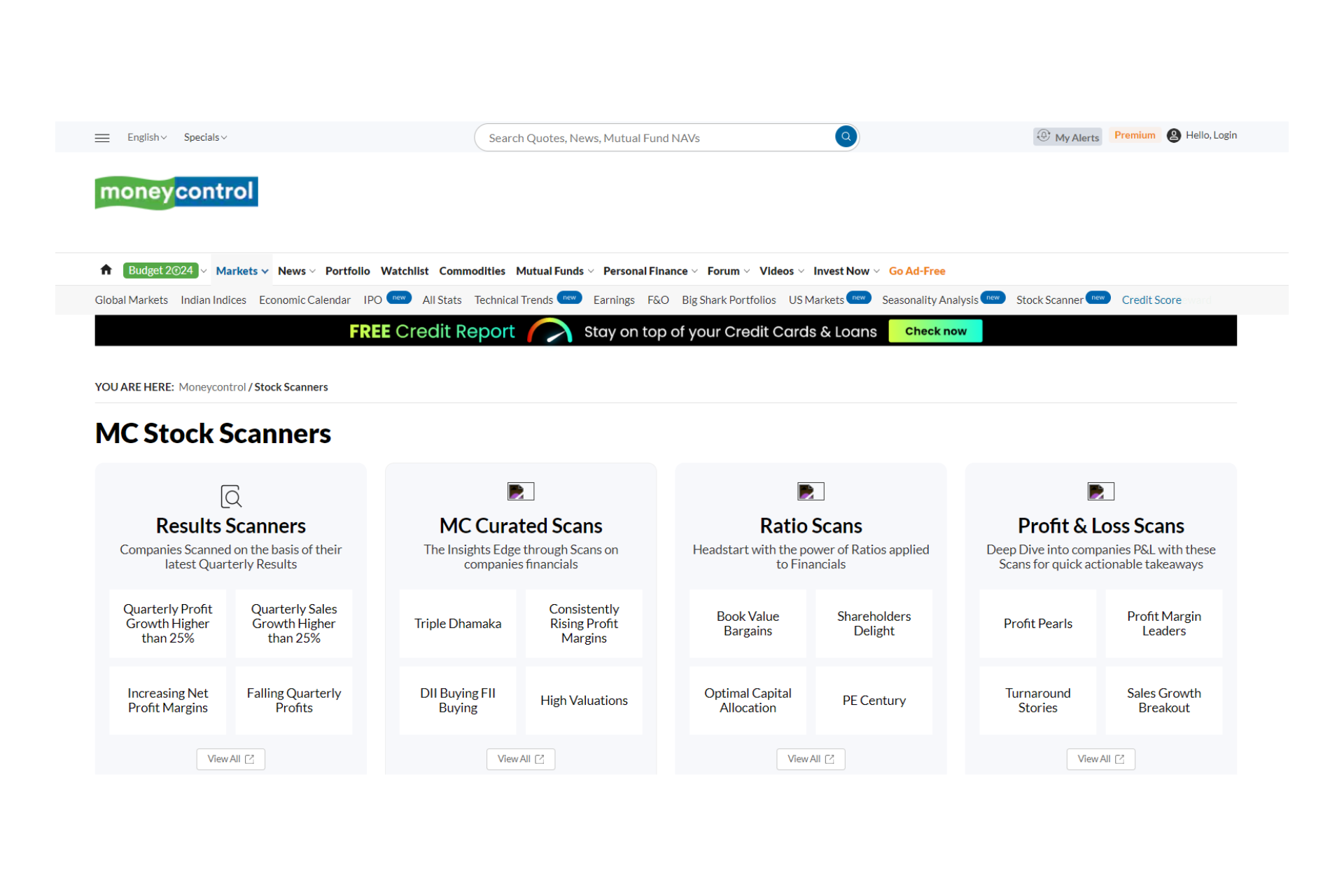Image resolution: width=1344 pixels, height=896 pixels.
Task: Open the Commodities menu item
Action: [472, 271]
